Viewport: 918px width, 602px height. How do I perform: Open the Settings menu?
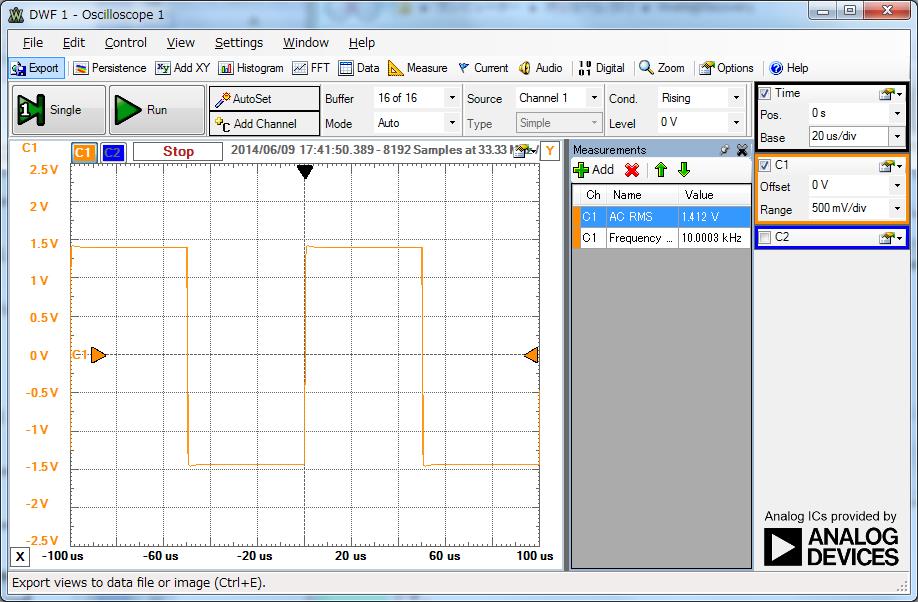[238, 43]
